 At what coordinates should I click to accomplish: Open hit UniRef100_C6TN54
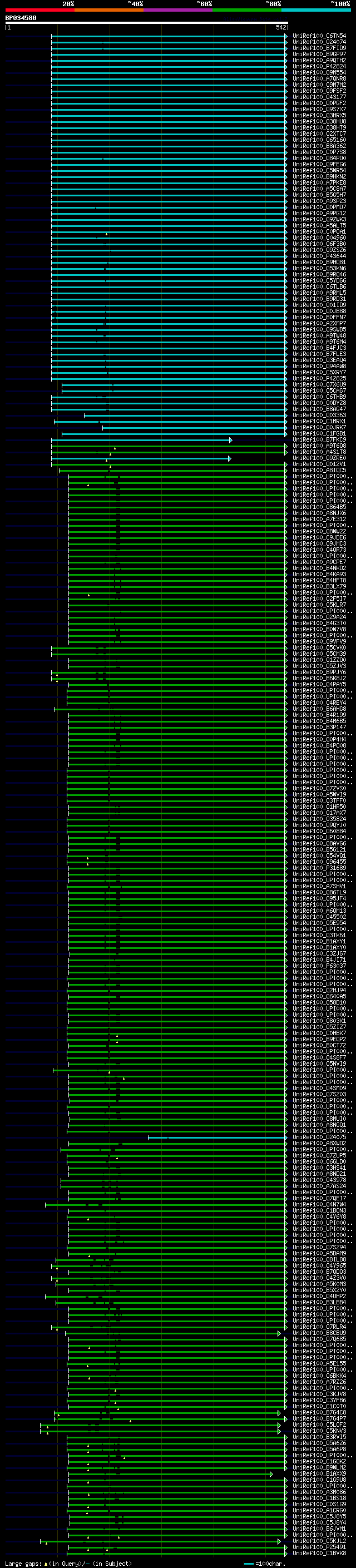tap(319, 36)
